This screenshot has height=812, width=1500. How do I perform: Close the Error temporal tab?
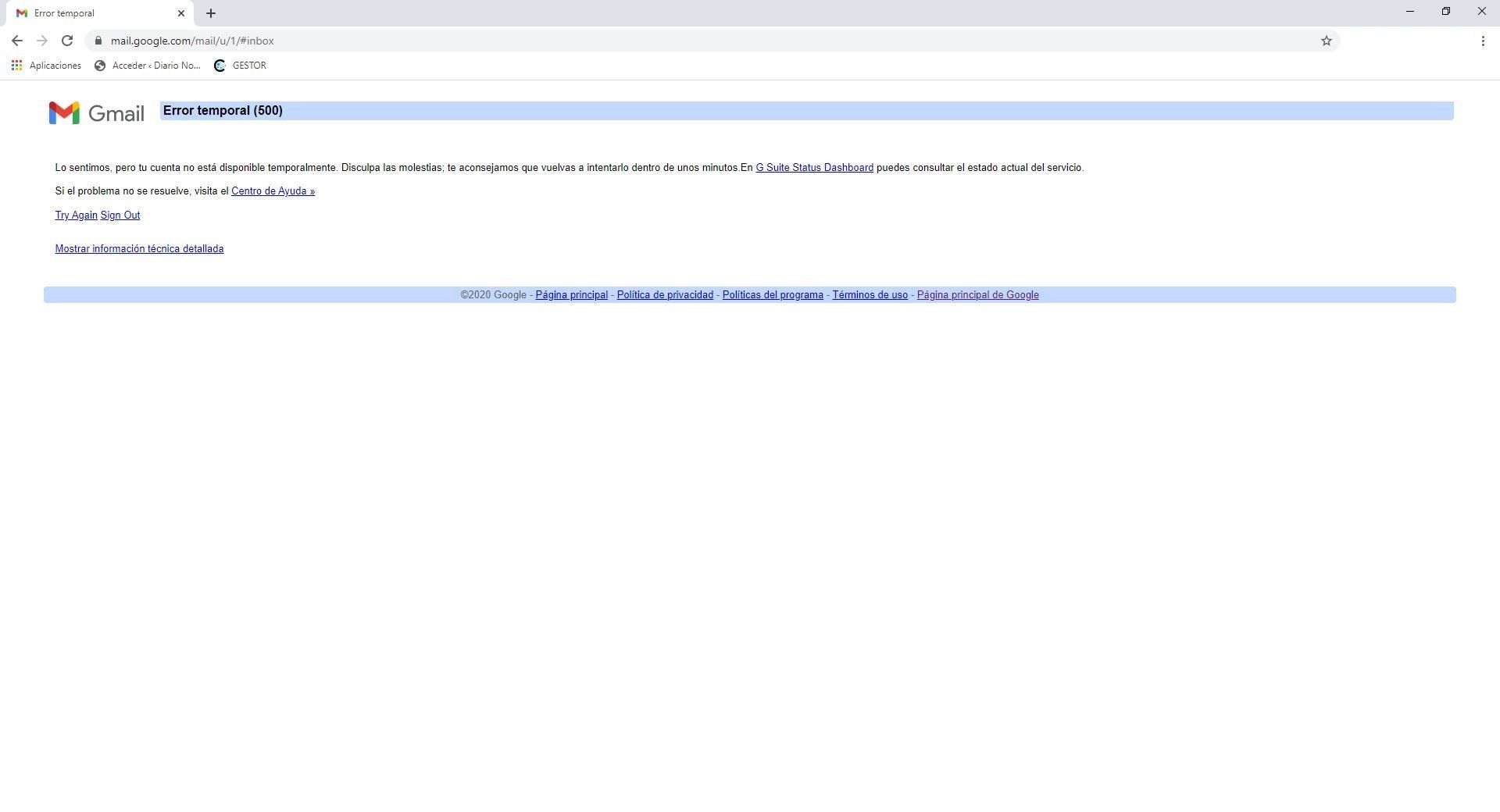pos(181,13)
